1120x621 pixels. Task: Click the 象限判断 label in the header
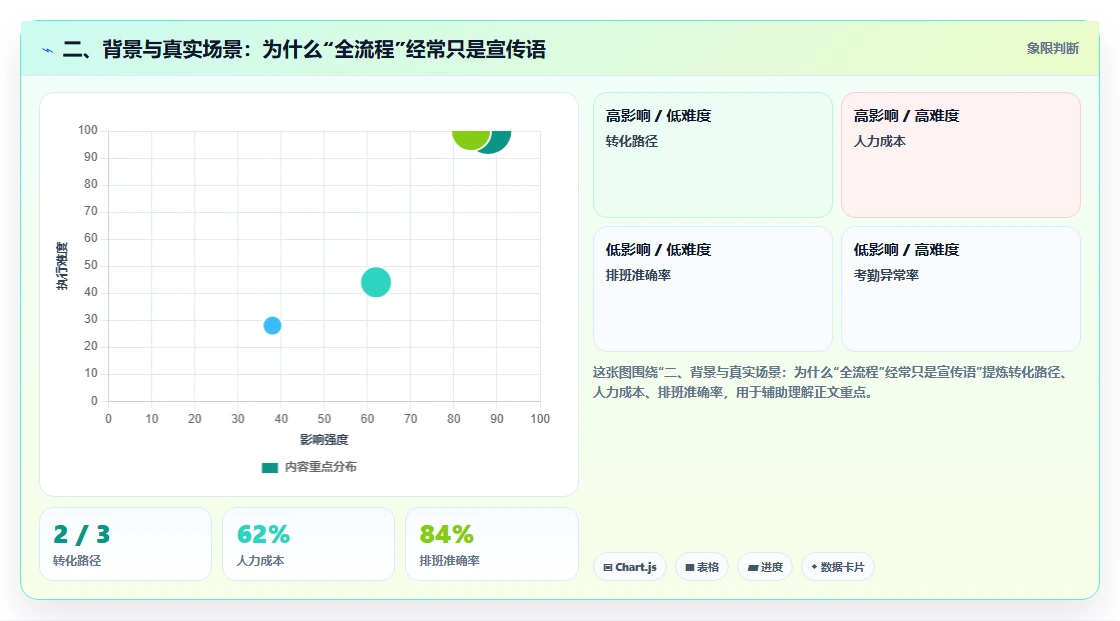[x=1052, y=49]
